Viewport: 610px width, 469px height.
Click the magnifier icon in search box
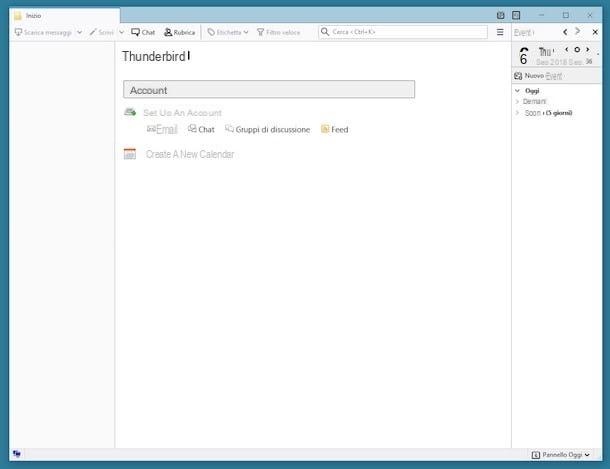tap(325, 32)
